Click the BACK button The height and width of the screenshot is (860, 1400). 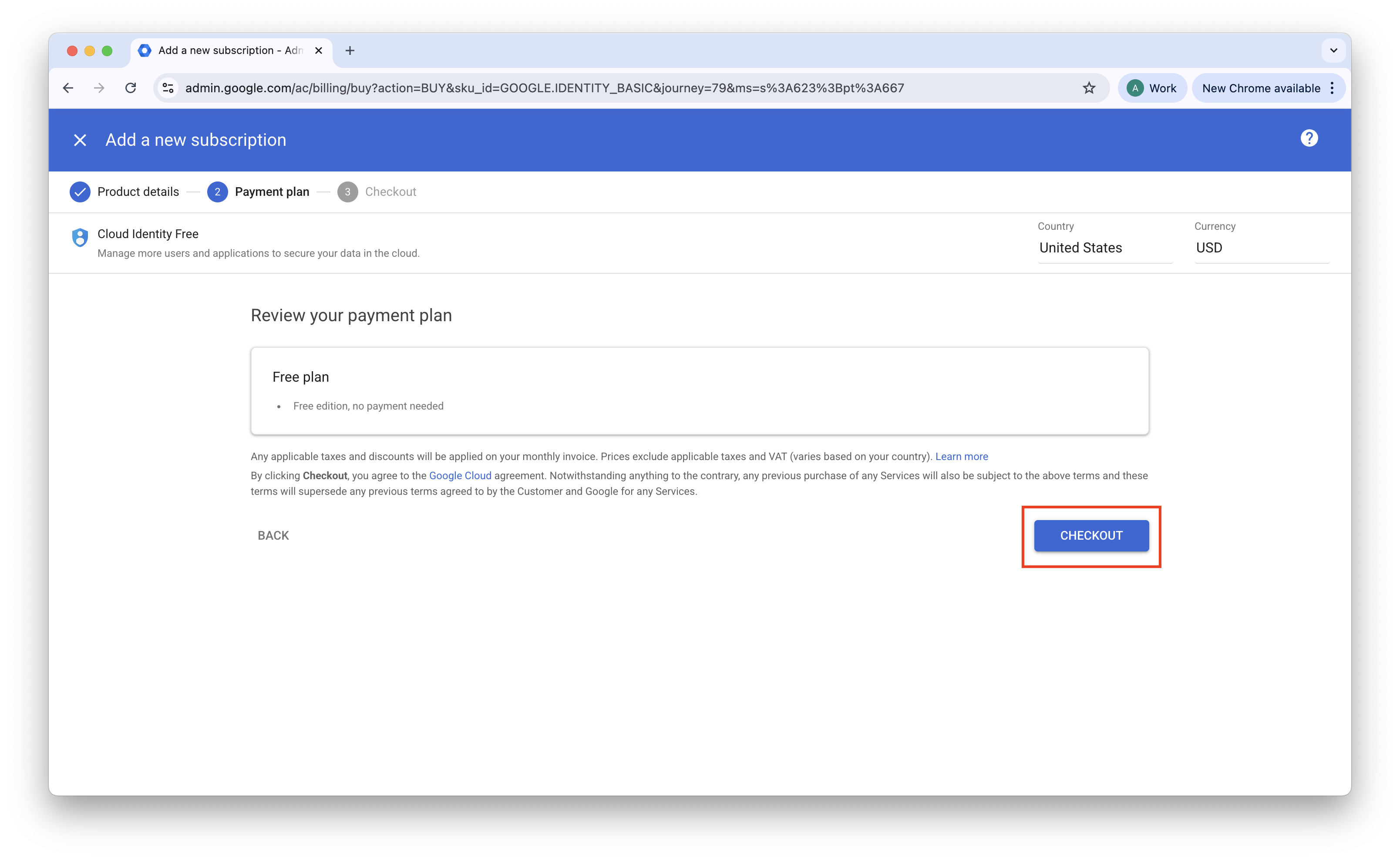pyautogui.click(x=273, y=536)
